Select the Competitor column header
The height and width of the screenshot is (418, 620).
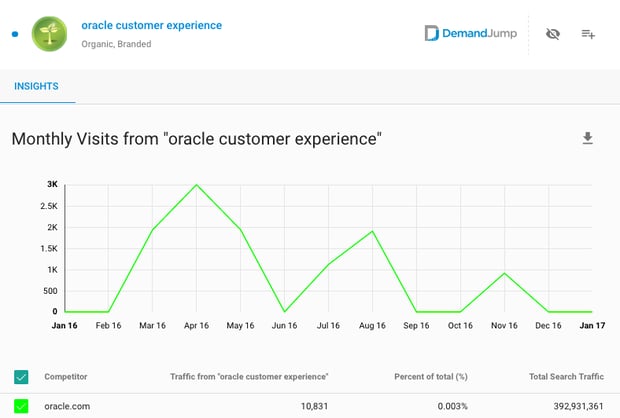pos(66,376)
